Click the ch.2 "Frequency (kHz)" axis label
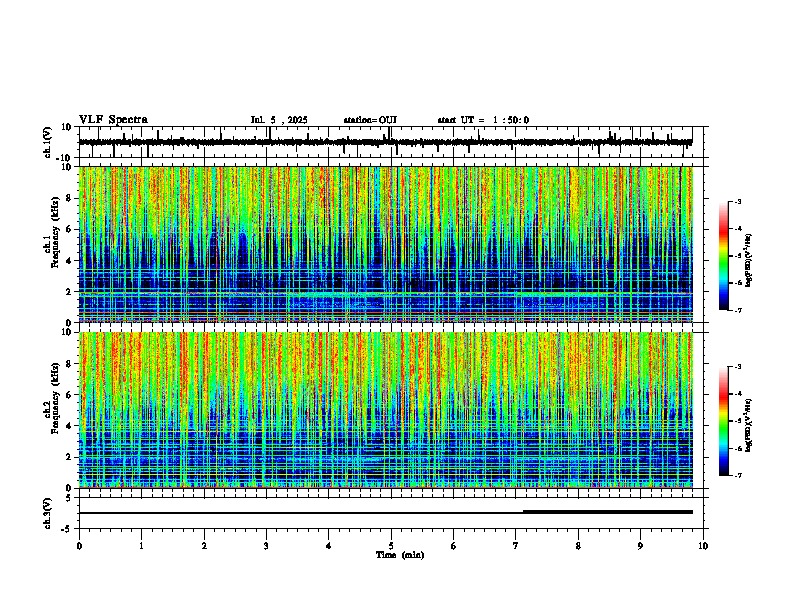This screenshot has height=612, width=792. point(56,398)
